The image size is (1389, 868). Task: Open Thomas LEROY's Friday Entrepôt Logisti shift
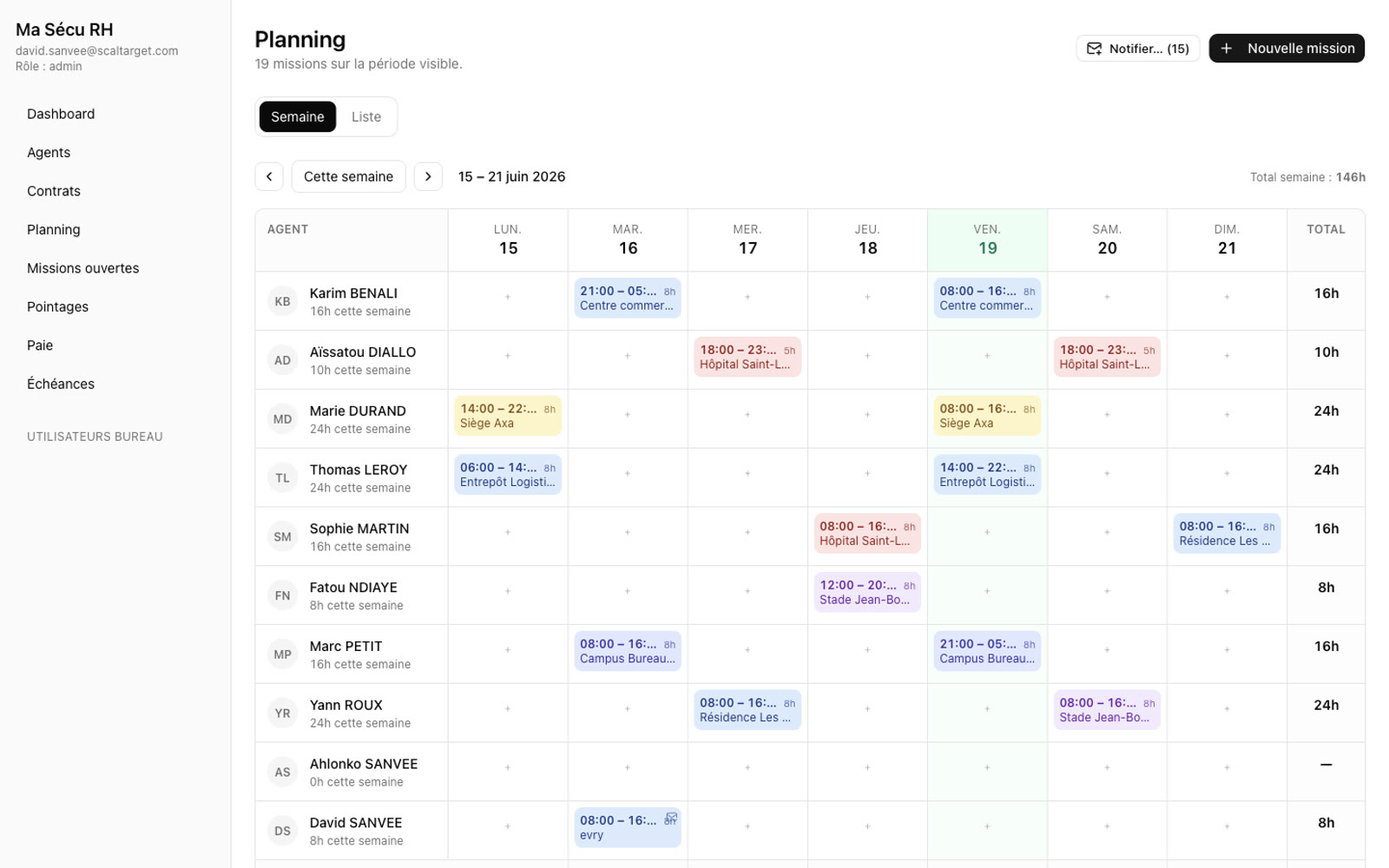click(x=987, y=474)
